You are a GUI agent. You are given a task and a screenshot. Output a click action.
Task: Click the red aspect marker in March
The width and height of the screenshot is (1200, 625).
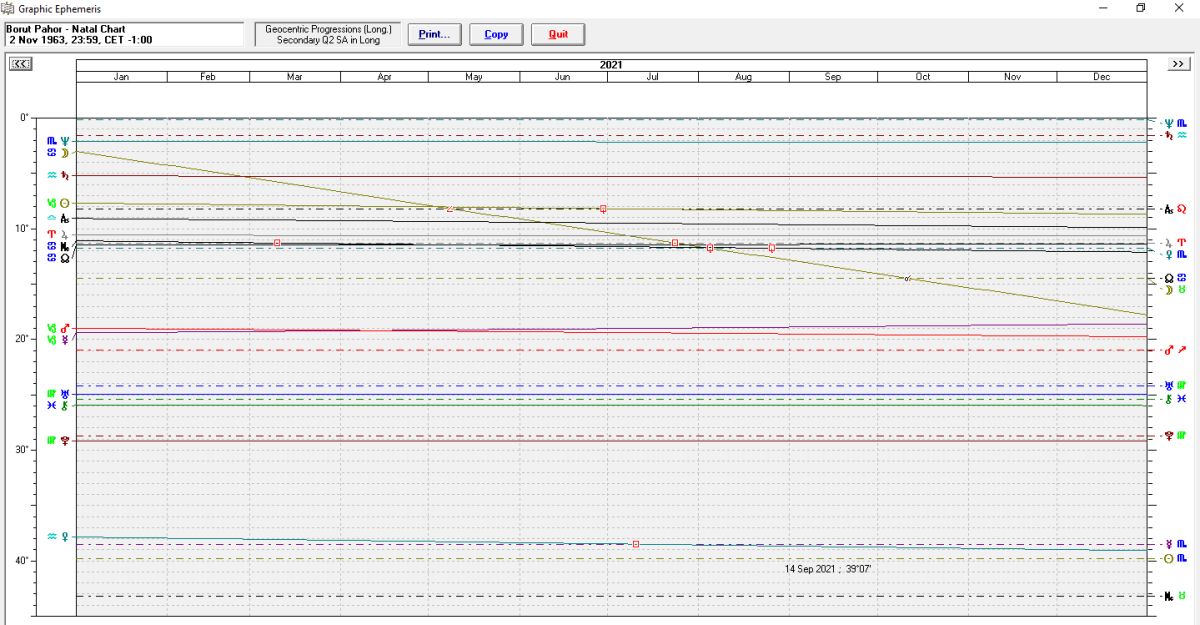277,243
